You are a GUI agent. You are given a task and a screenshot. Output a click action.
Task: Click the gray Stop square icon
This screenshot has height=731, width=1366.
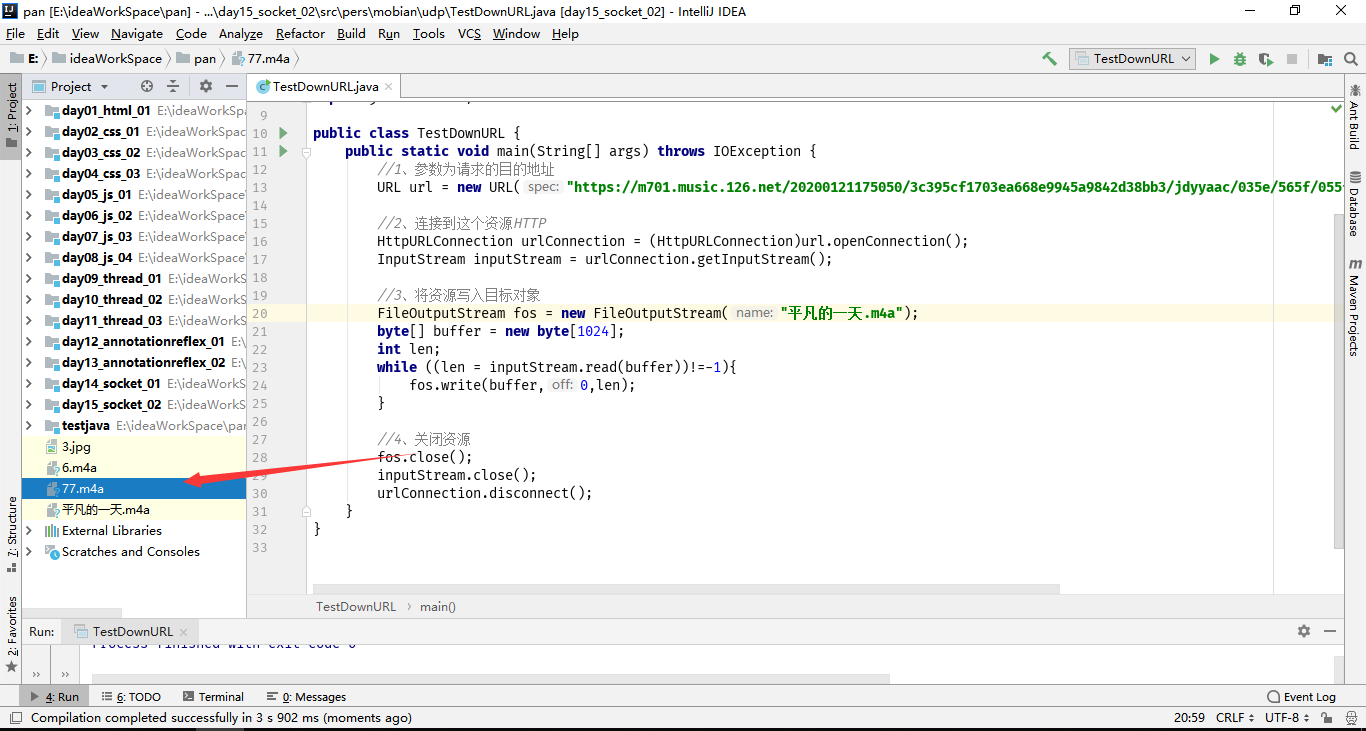[x=1292, y=59]
